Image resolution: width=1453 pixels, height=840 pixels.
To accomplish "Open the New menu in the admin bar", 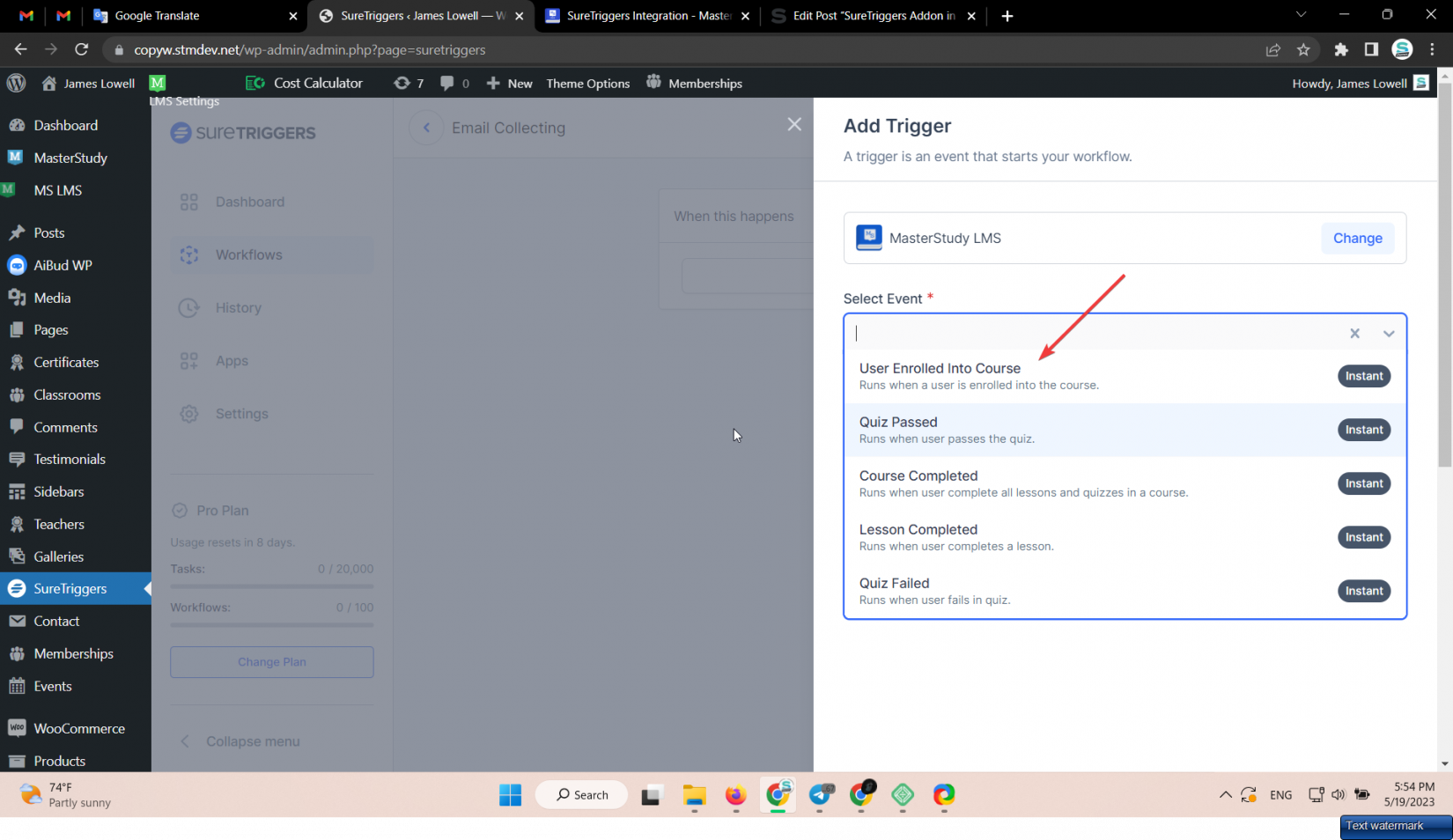I will tap(509, 83).
